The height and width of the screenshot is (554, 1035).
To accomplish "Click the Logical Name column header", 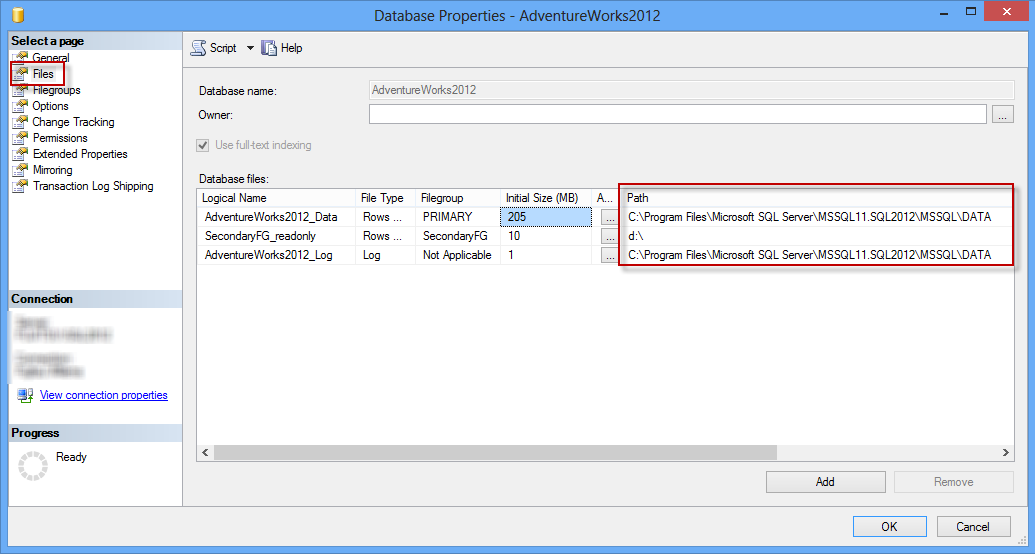I will click(276, 197).
